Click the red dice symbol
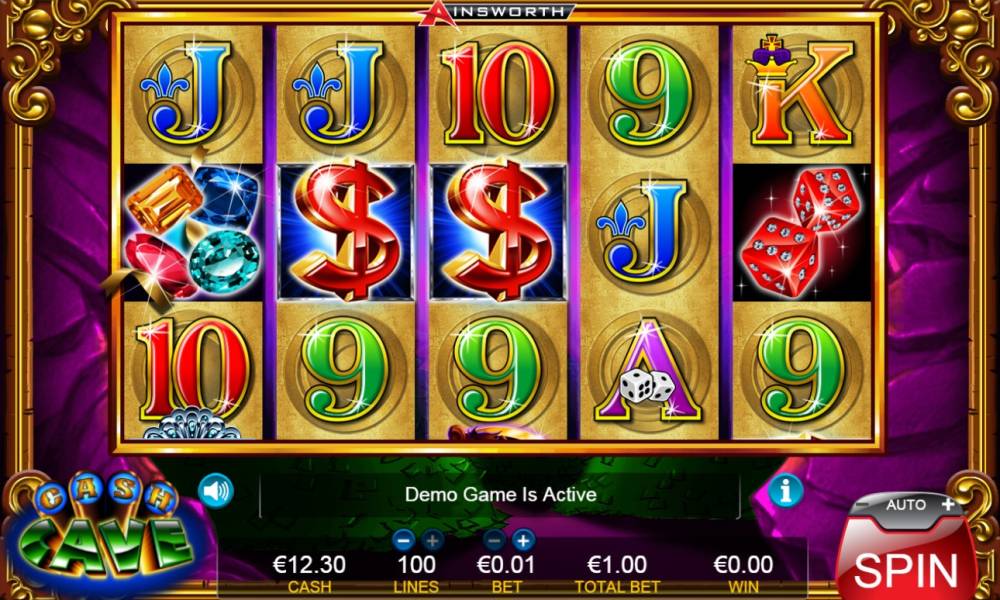Image resolution: width=1000 pixels, height=600 pixels. pos(801,232)
